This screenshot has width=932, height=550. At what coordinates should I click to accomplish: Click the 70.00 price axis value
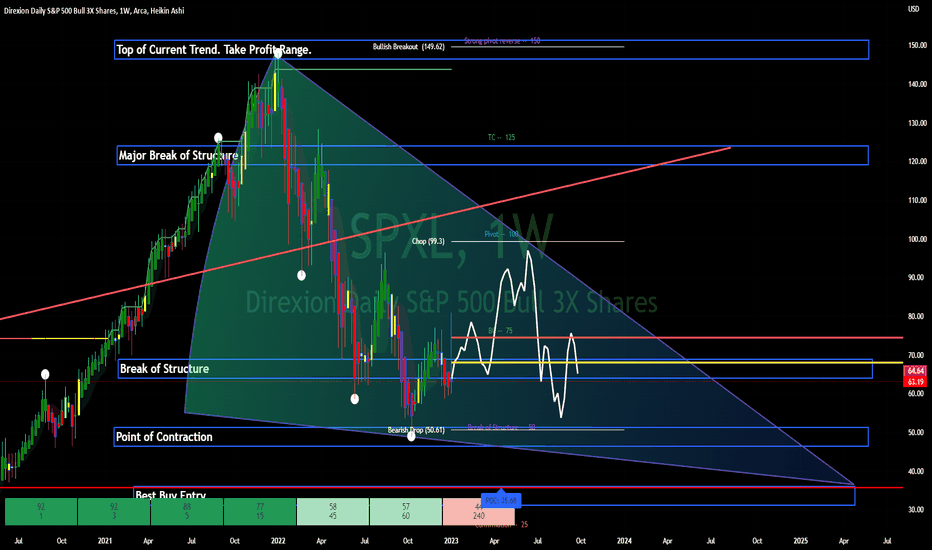tap(917, 356)
